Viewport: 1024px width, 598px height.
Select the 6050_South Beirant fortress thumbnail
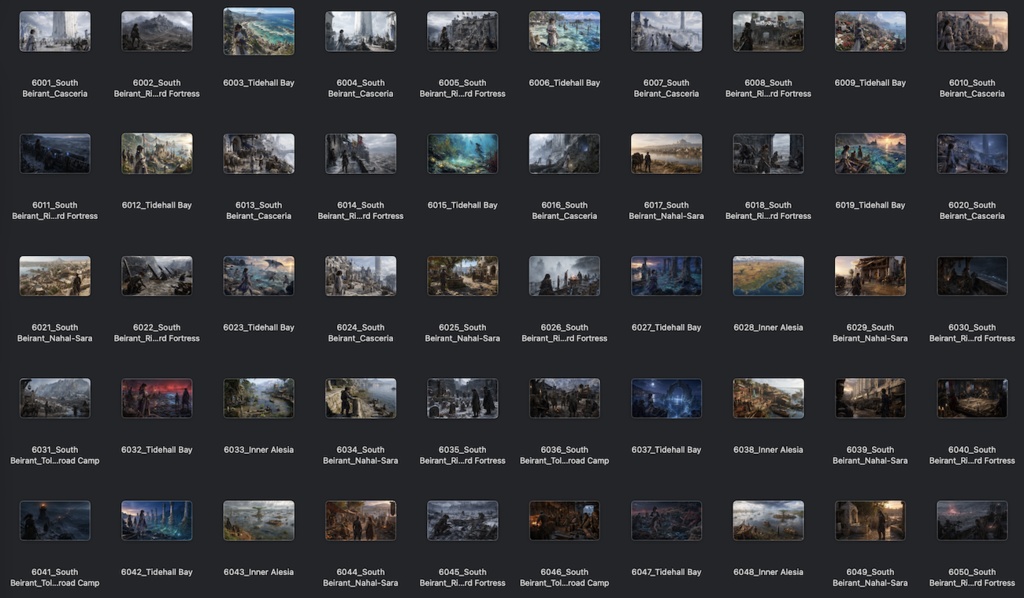coord(972,520)
